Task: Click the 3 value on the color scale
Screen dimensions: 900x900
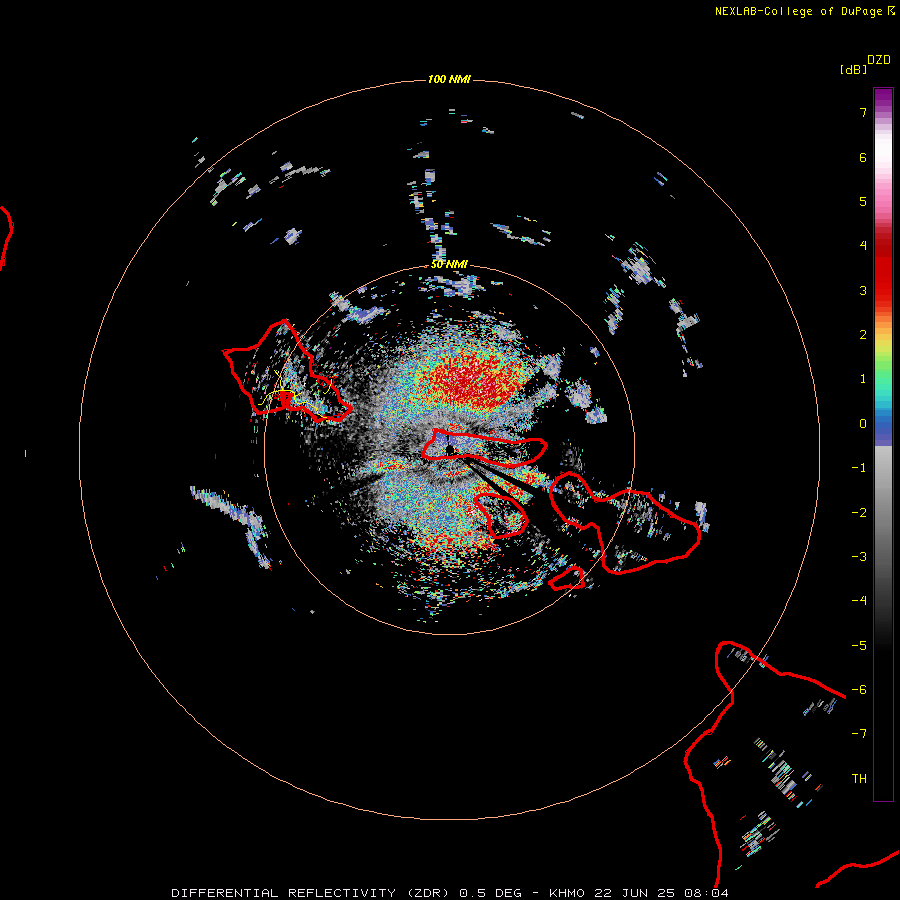Action: coord(863,290)
